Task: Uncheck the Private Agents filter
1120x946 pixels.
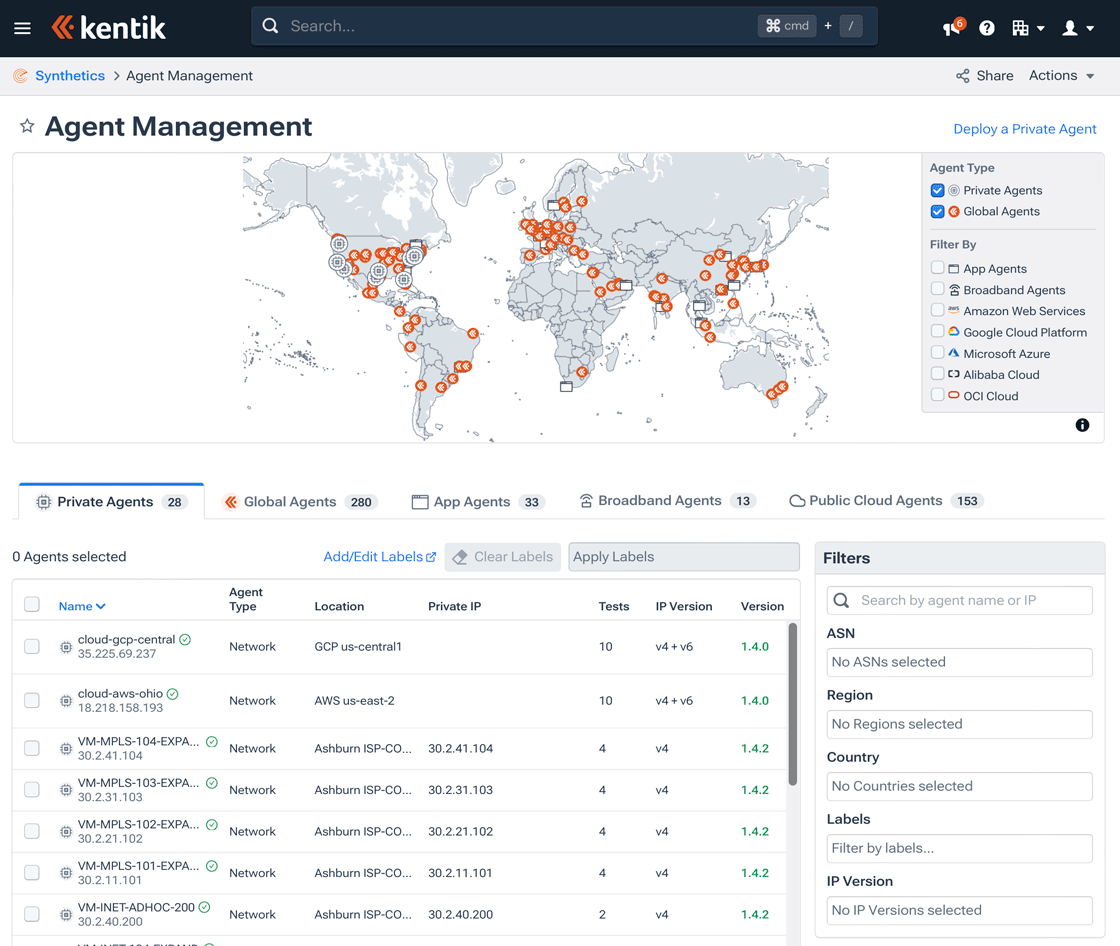Action: click(937, 190)
